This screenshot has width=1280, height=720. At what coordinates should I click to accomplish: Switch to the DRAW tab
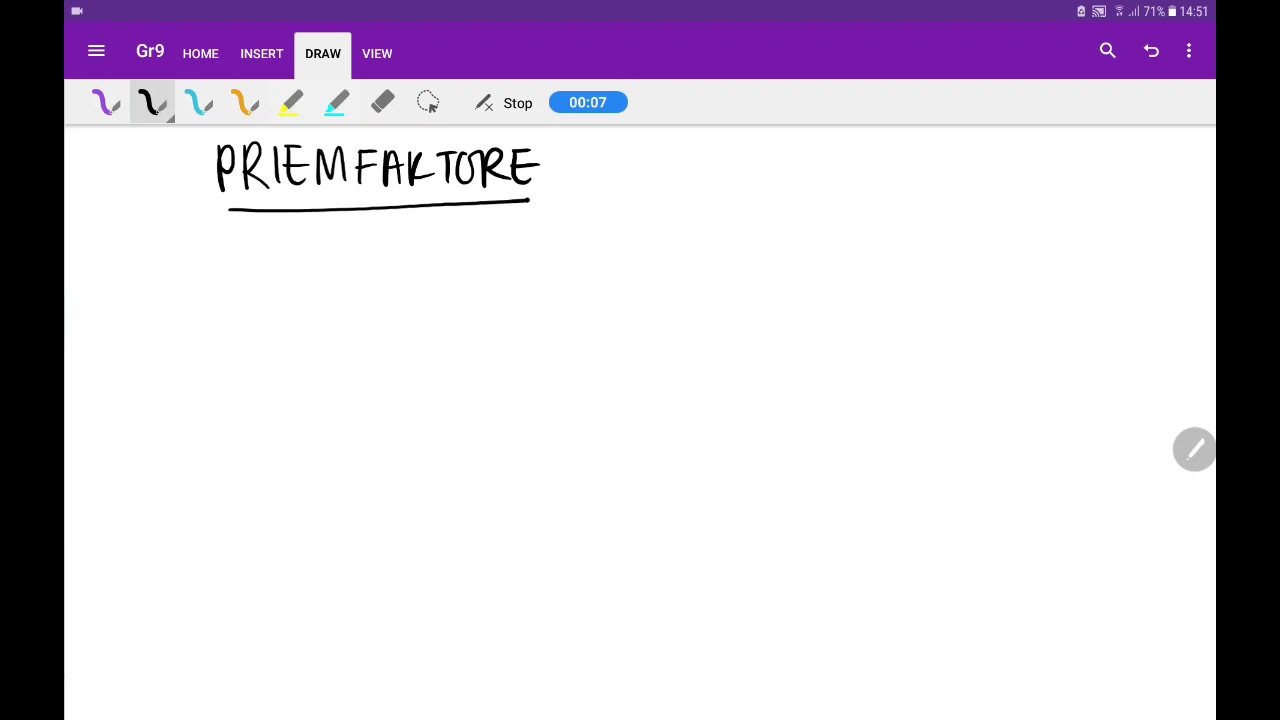323,54
